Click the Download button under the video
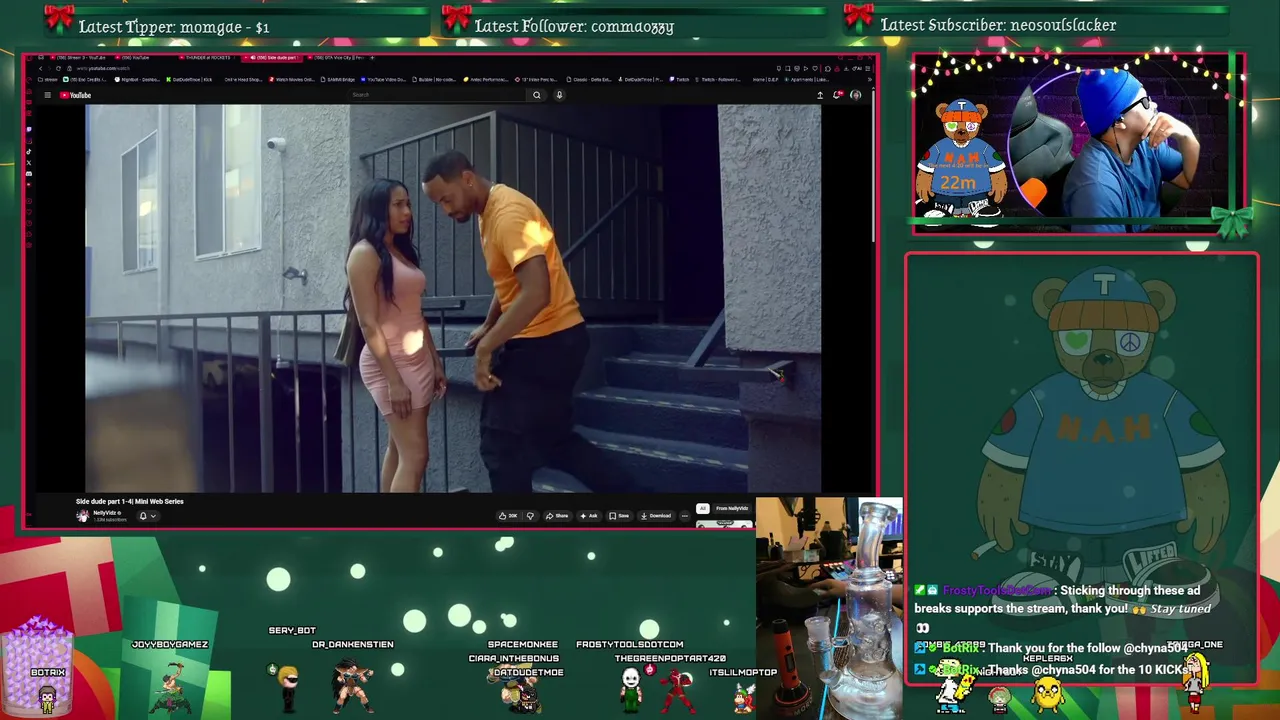 coord(656,516)
